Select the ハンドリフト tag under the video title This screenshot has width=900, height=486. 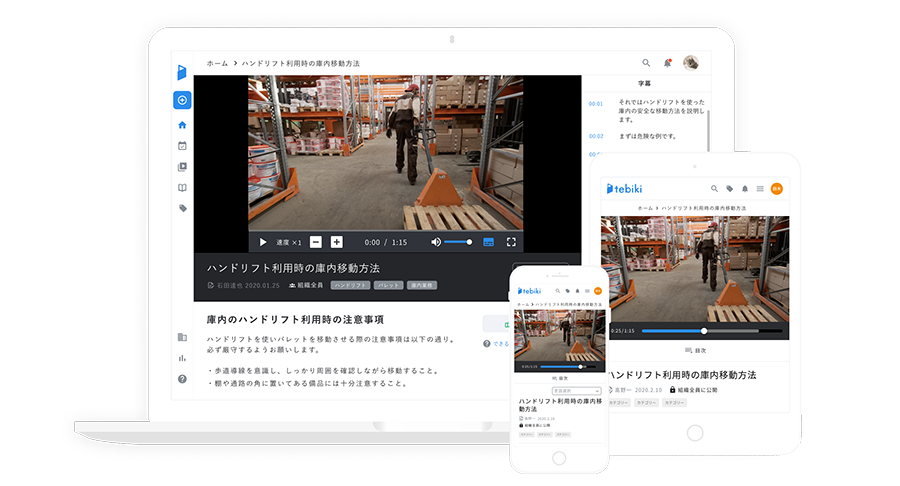pyautogui.click(x=350, y=285)
